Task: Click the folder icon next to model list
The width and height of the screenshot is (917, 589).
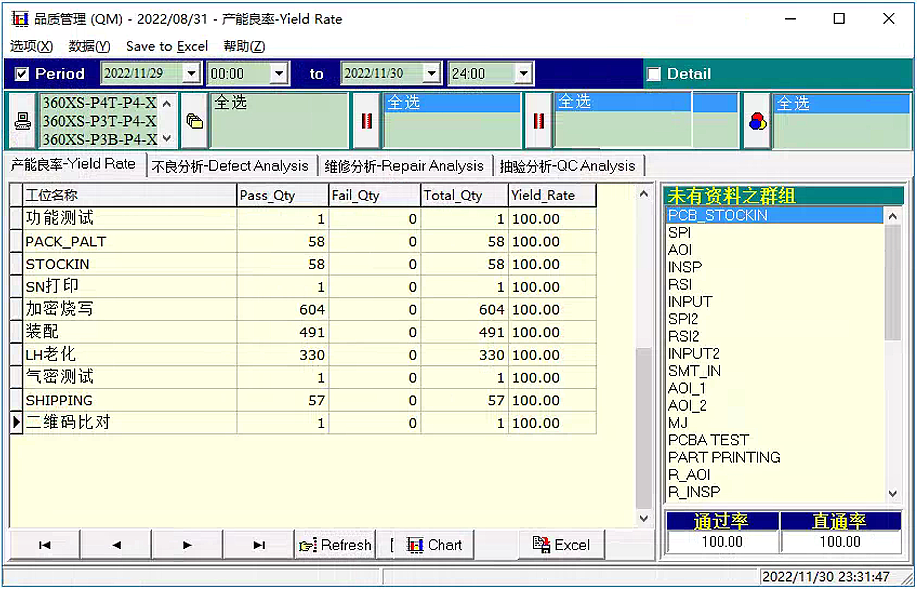Action: coord(195,121)
